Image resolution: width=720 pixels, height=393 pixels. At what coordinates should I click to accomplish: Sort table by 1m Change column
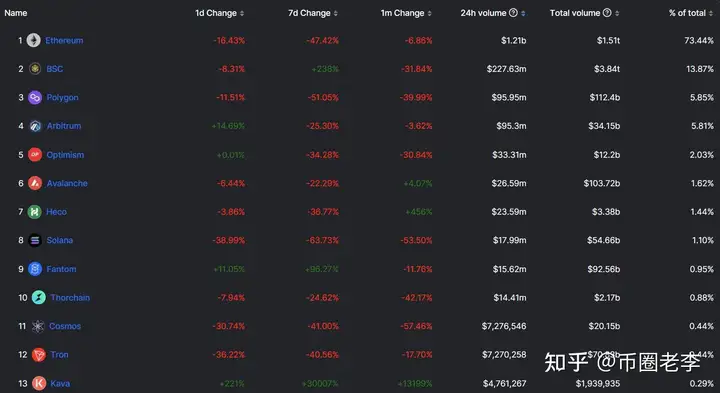(406, 13)
